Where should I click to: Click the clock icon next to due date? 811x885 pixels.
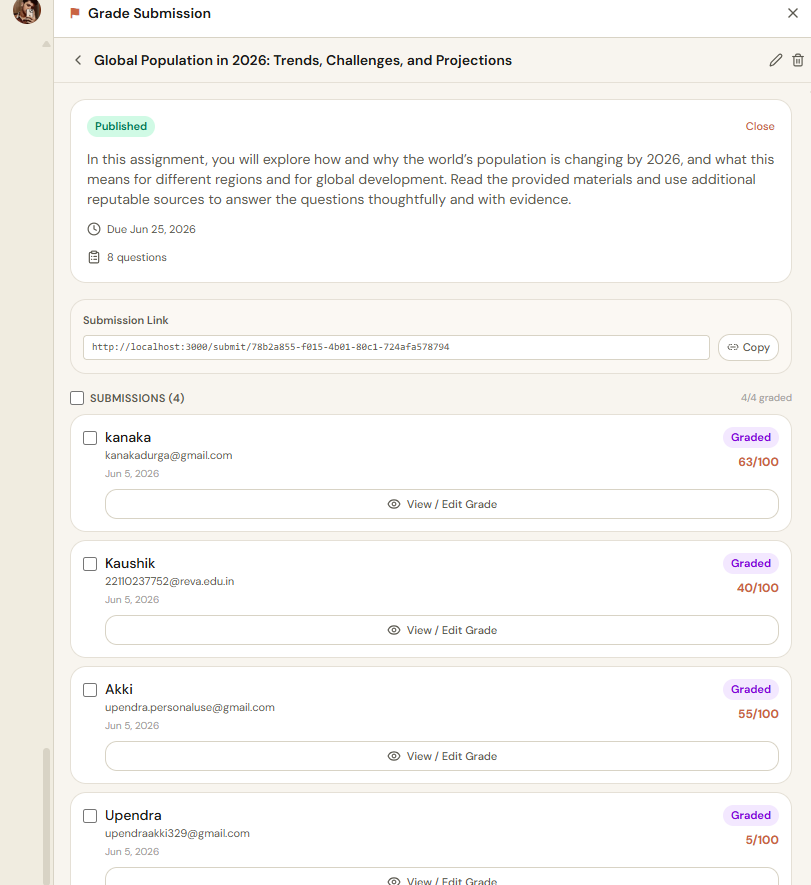point(94,229)
